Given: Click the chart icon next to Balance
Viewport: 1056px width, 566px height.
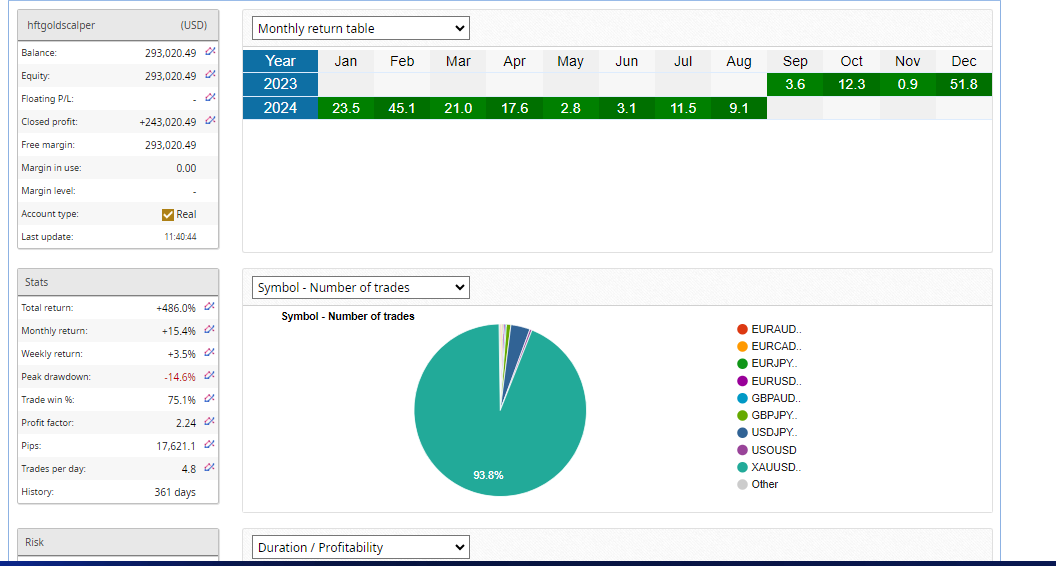Looking at the screenshot, I should click(210, 52).
